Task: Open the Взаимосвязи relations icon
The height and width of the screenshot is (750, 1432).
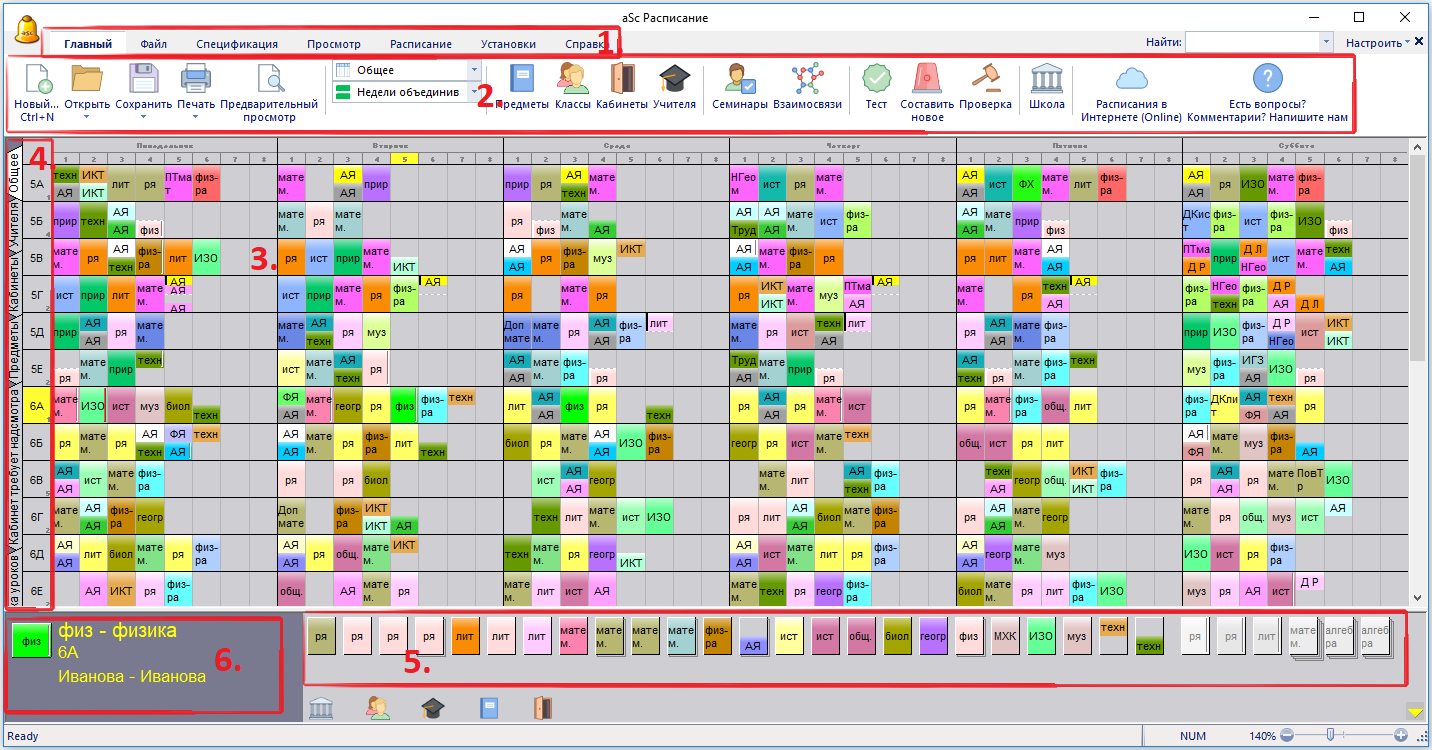Action: 806,80
